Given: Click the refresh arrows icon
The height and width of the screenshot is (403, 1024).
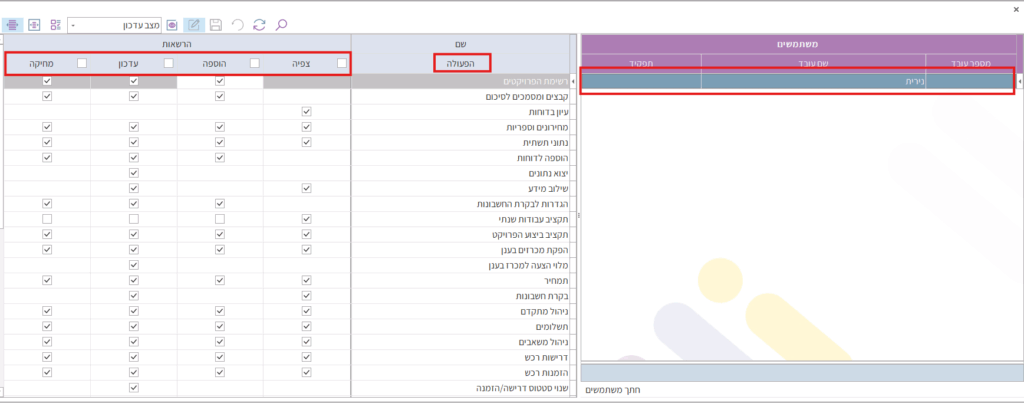Looking at the screenshot, I should pyautogui.click(x=260, y=23).
